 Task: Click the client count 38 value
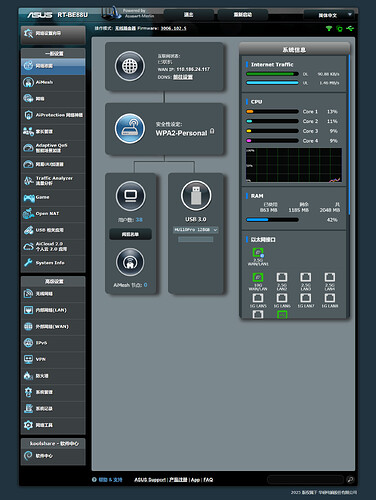[x=139, y=220]
